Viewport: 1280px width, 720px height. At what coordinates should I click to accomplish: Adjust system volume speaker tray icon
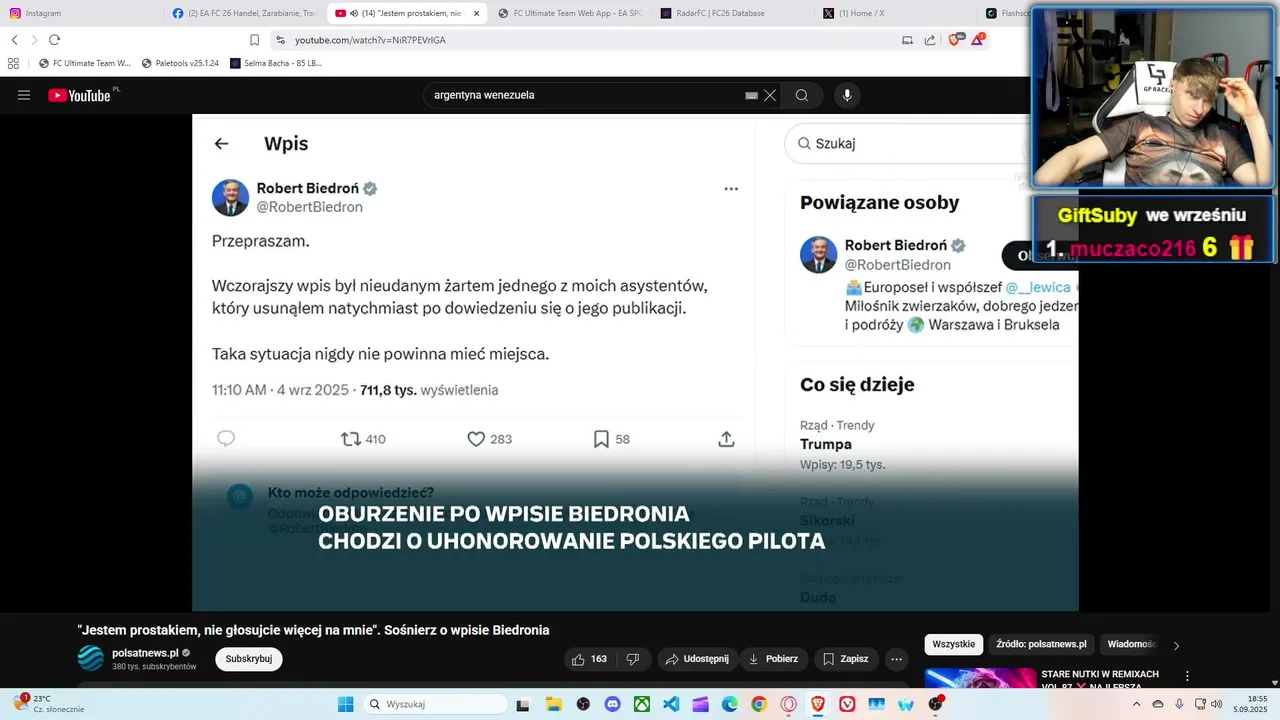1217,704
